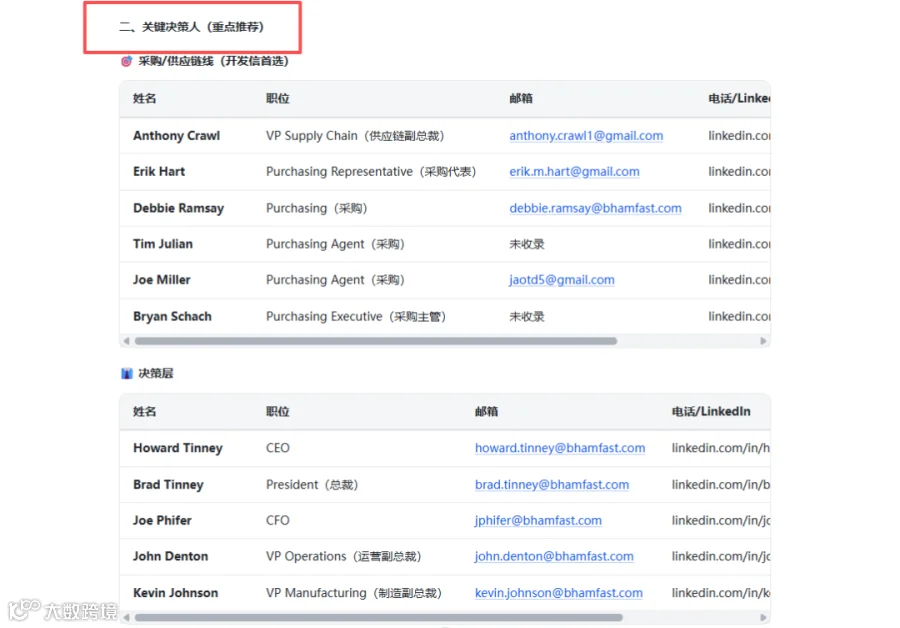The image size is (900, 628).
Task: Click Anthony Crawl's linkedin cell
Action: coord(739,135)
